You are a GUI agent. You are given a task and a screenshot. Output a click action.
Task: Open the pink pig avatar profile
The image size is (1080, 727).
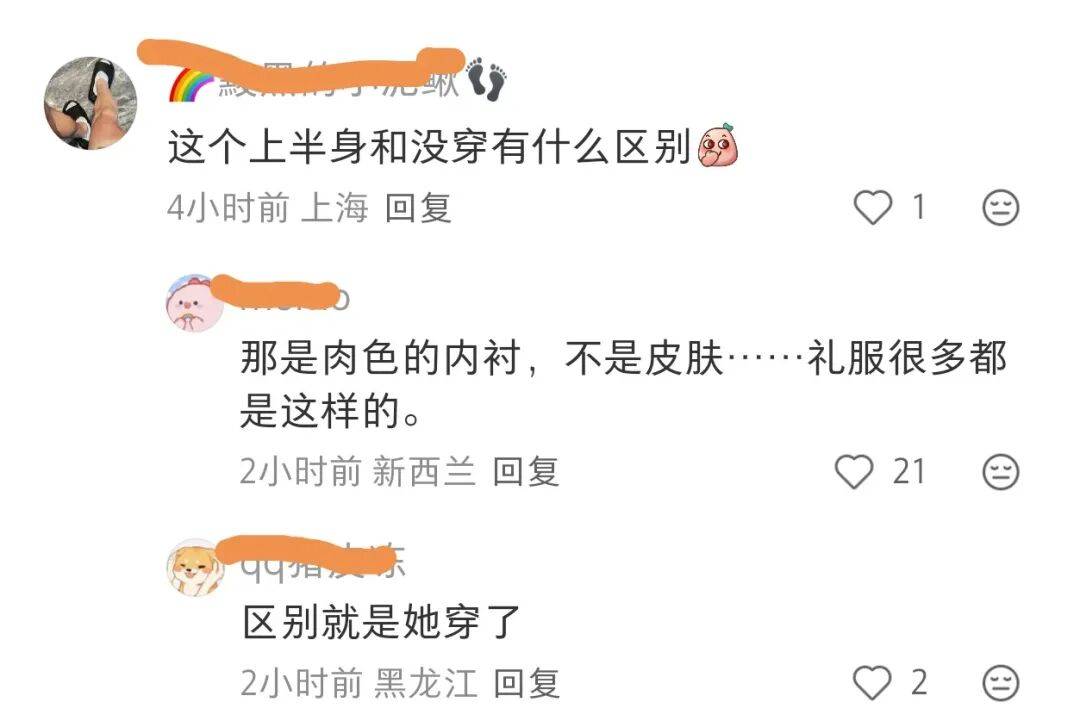tap(195, 303)
